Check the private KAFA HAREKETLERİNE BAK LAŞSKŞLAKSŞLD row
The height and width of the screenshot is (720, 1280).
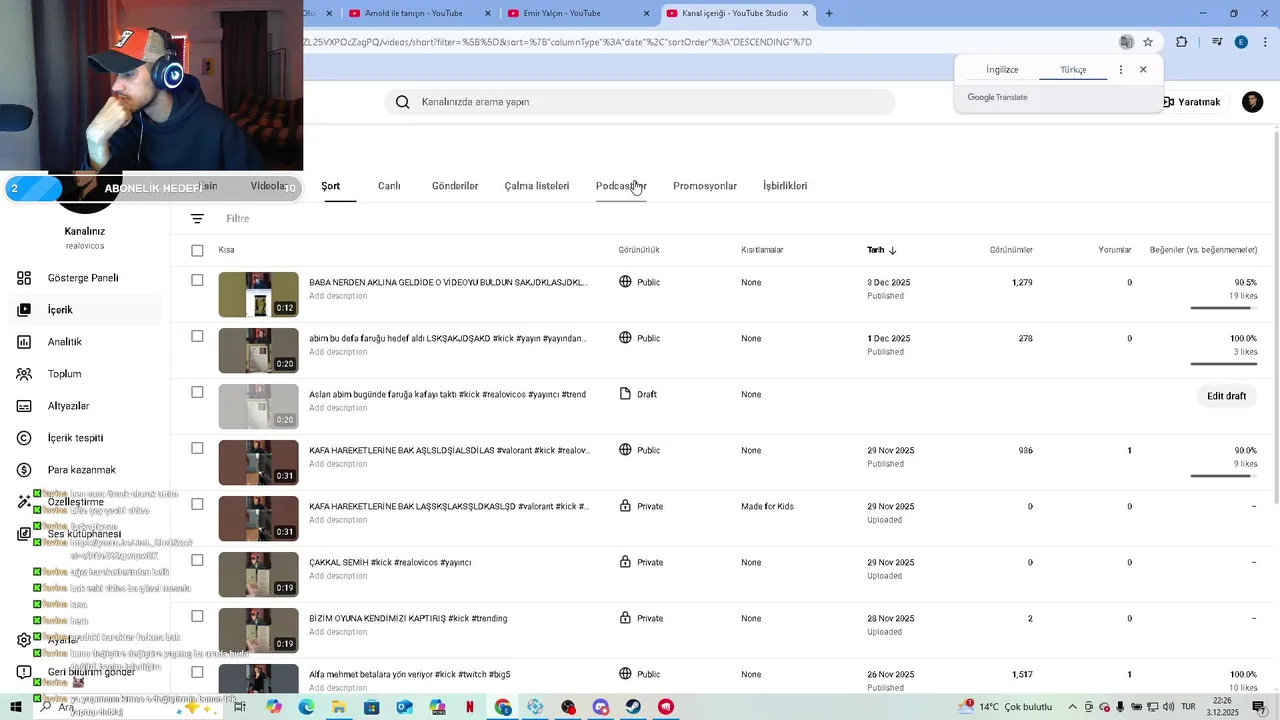click(197, 504)
